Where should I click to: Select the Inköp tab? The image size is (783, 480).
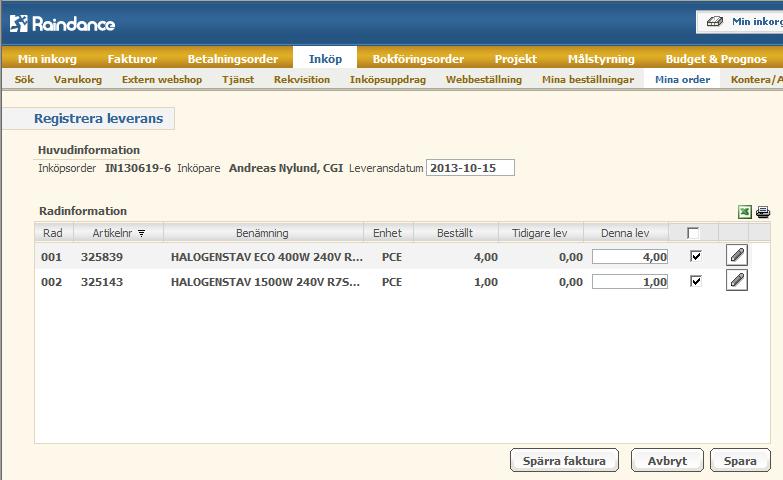point(325,58)
